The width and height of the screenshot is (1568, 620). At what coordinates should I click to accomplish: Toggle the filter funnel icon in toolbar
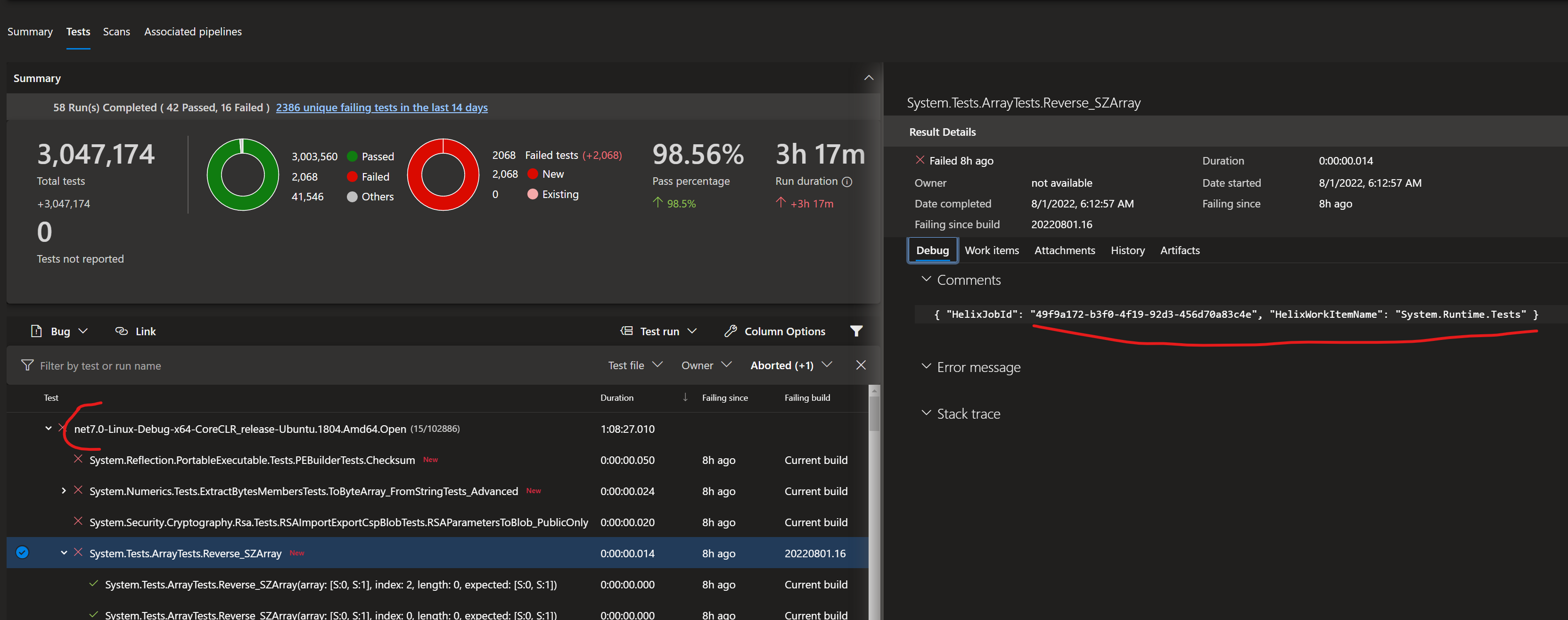pos(856,331)
